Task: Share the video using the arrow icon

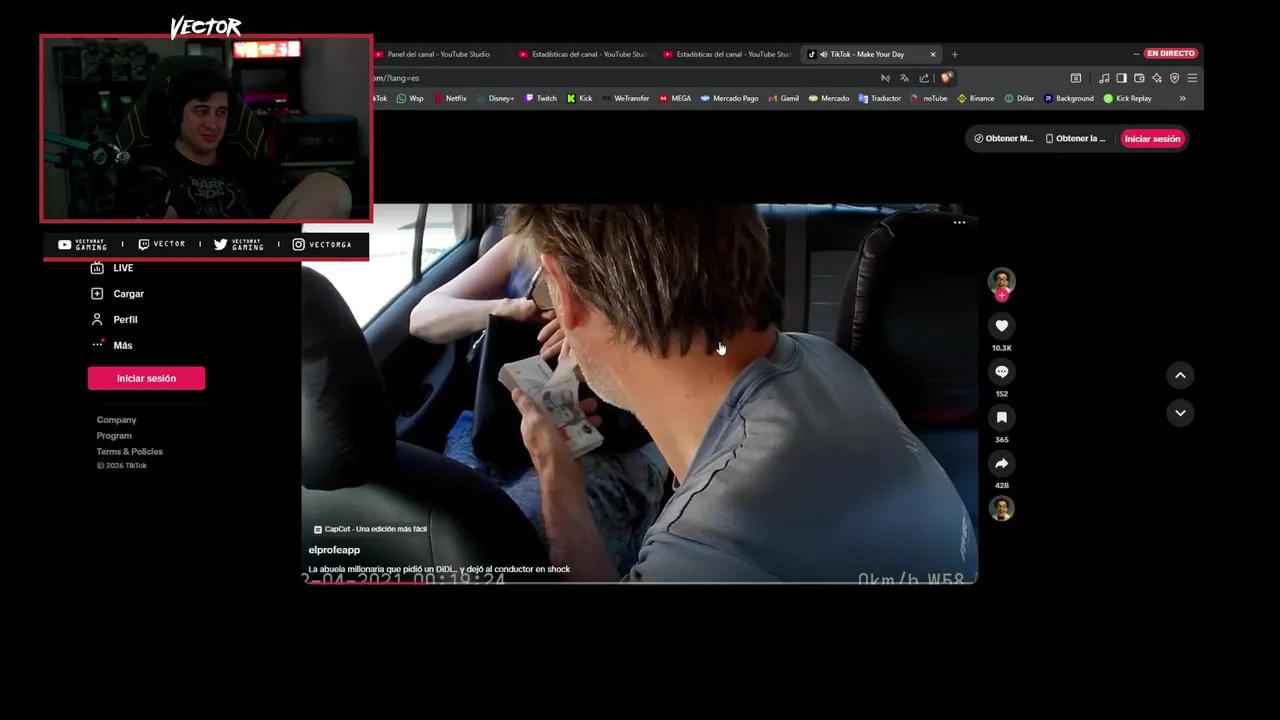Action: pos(1001,463)
